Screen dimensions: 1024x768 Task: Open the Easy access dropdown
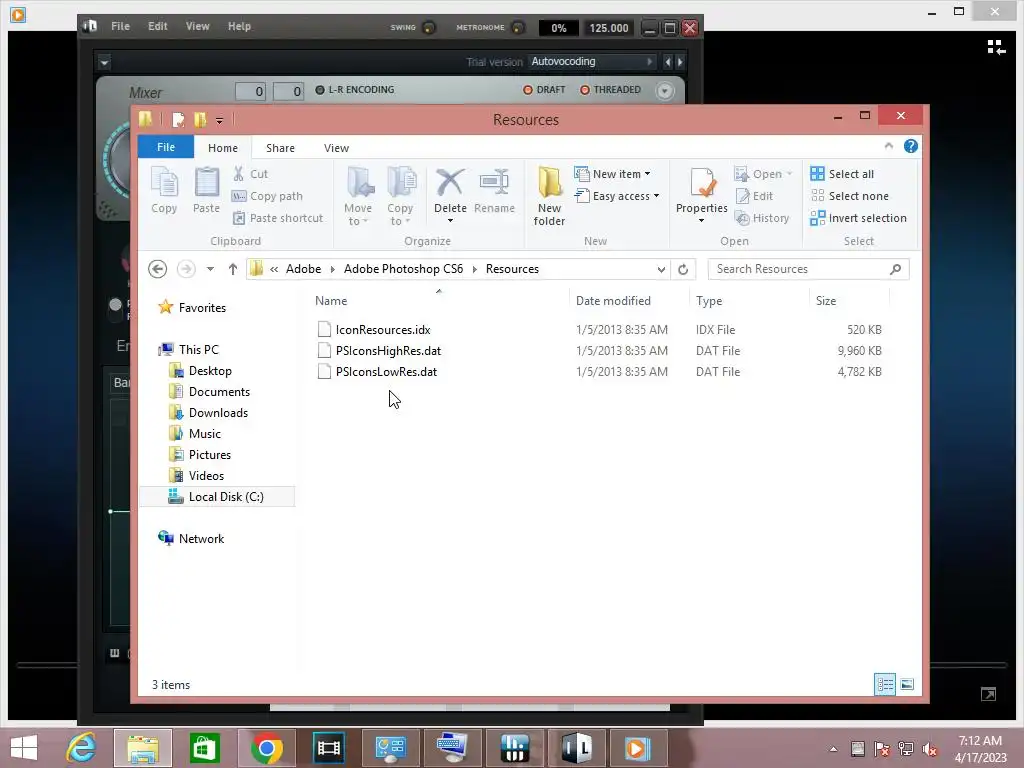coord(617,196)
